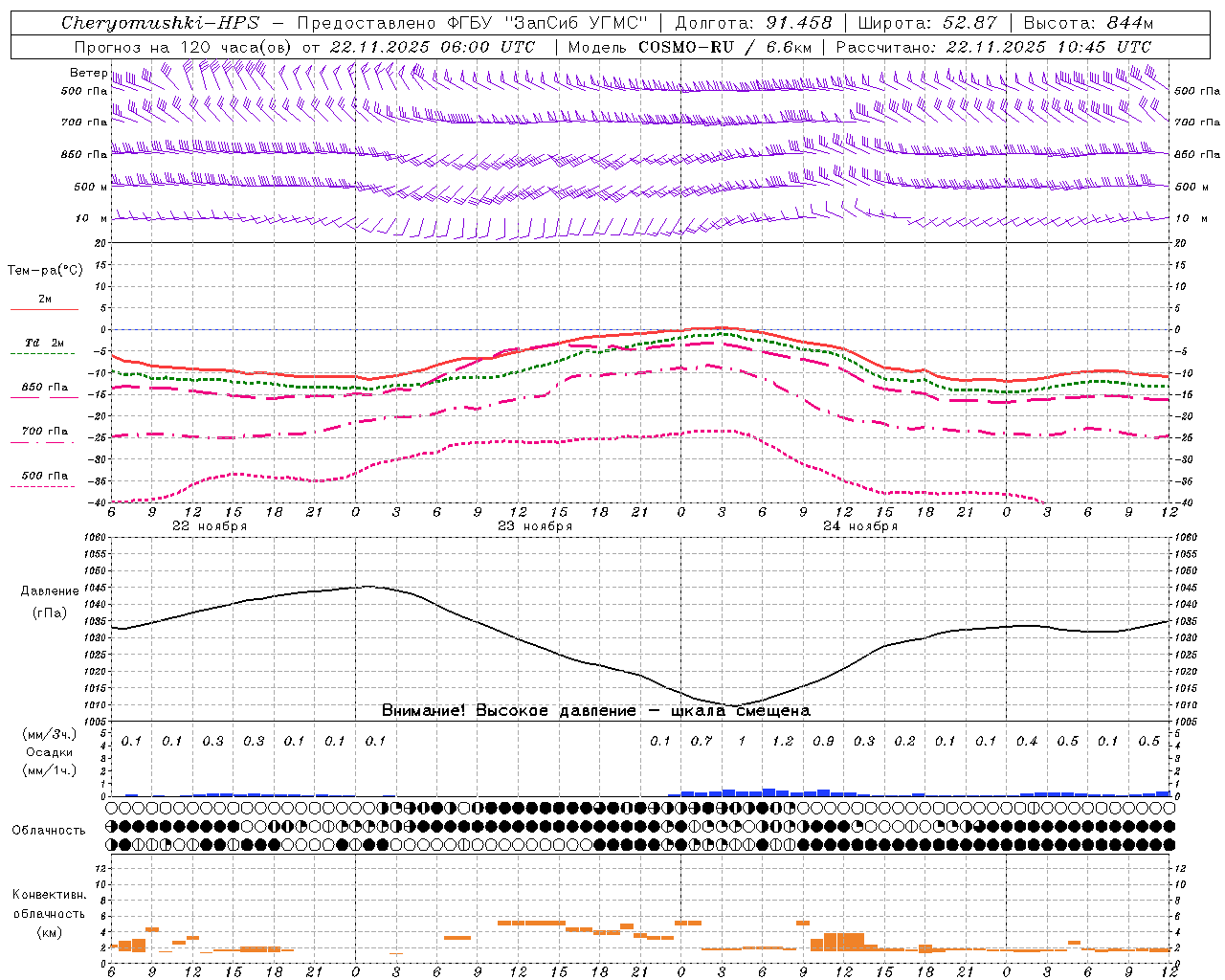Click the "Давление" pressure label

(x=50, y=591)
